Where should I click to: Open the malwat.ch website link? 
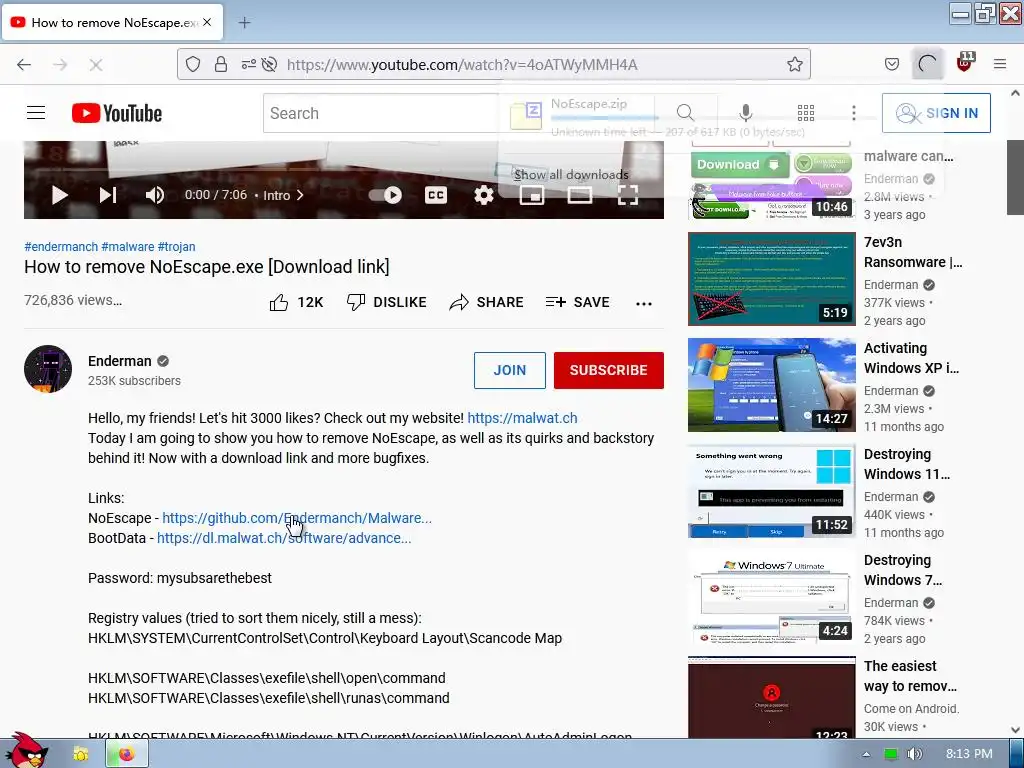coord(522,418)
